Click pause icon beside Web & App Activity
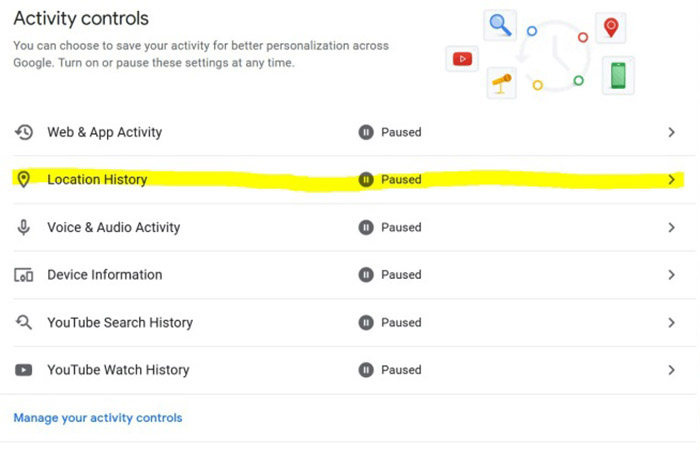 coord(366,132)
